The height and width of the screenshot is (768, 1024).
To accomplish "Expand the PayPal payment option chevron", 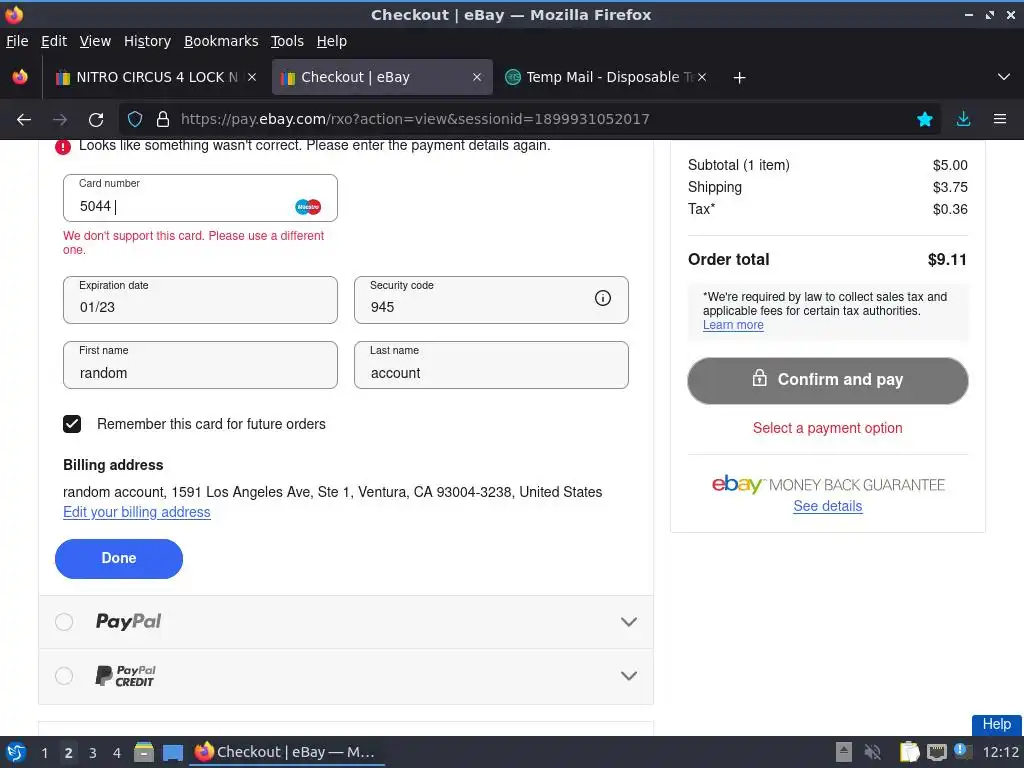I will coord(628,622).
